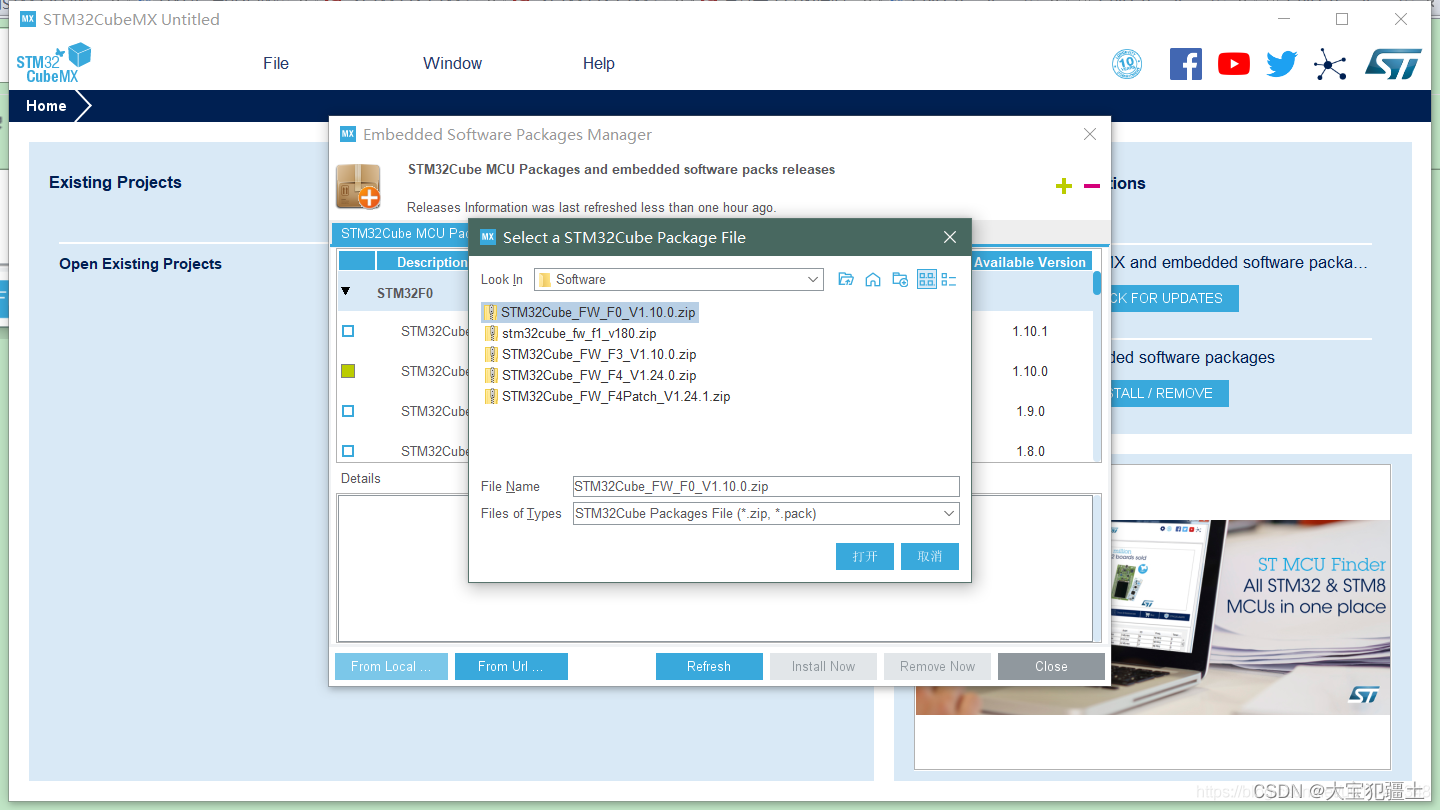The width and height of the screenshot is (1440, 810).
Task: Click From Local button
Action: (391, 667)
